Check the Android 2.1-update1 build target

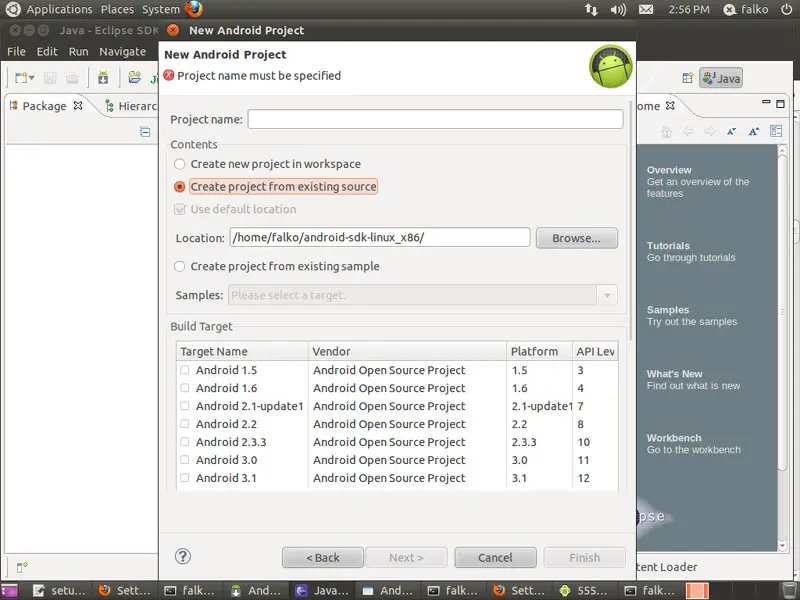coord(185,406)
